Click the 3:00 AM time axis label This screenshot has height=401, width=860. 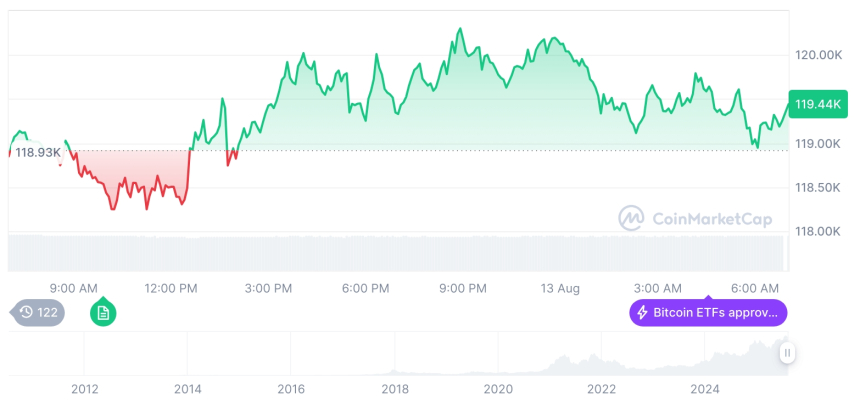coord(658,288)
